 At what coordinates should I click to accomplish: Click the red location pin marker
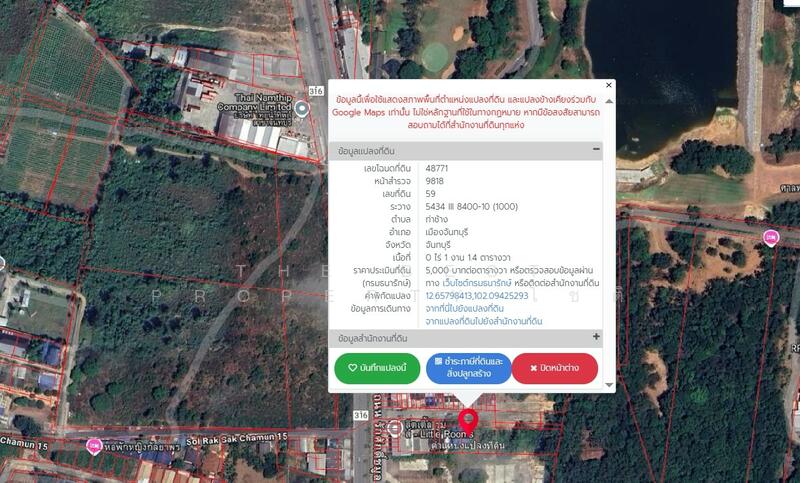pos(468,418)
